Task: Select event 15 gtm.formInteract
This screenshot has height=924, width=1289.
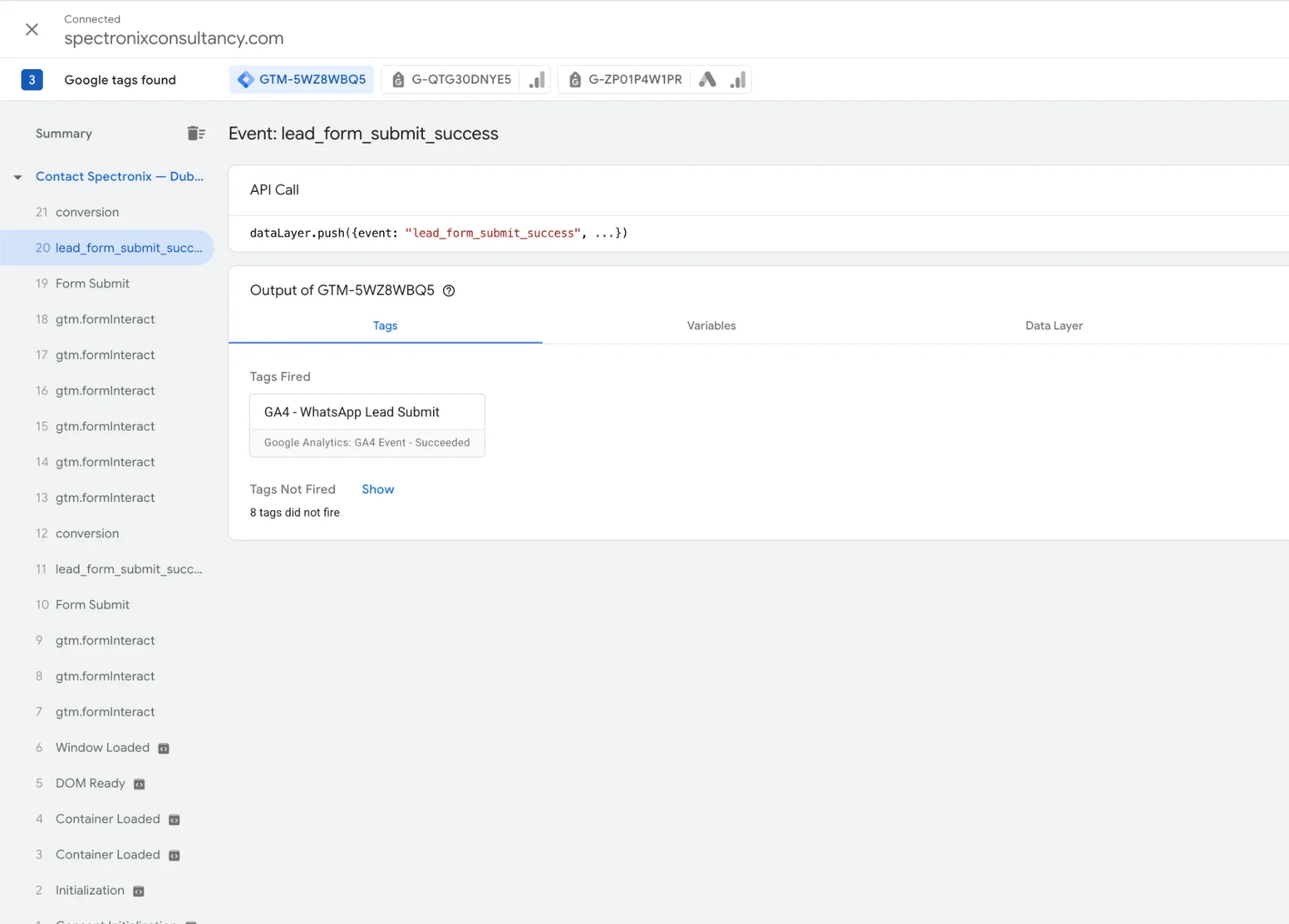Action: 107,426
